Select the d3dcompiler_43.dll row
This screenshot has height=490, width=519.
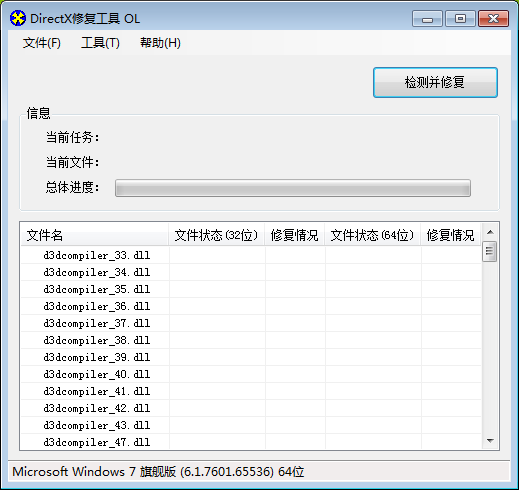coord(251,425)
